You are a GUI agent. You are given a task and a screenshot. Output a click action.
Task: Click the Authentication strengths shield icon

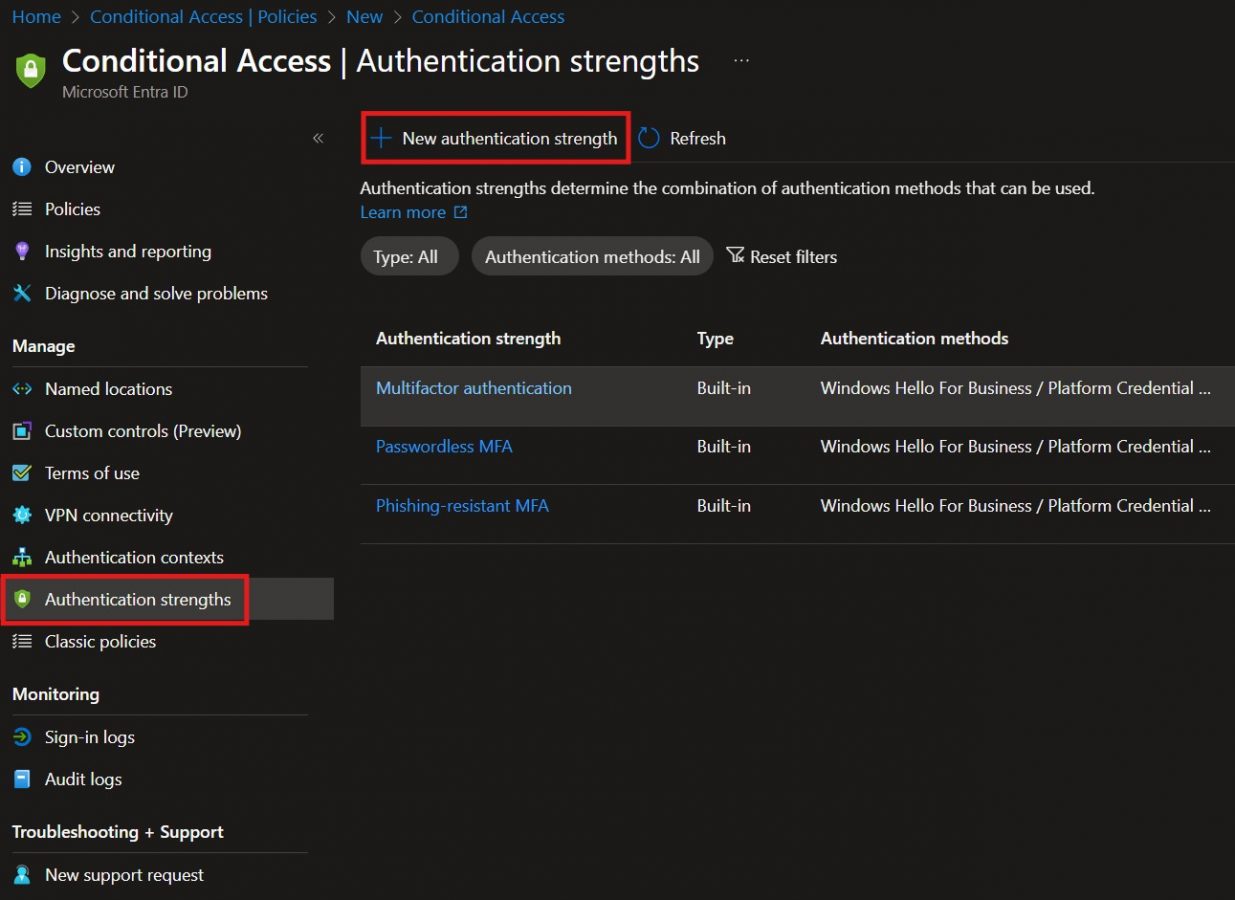22,599
